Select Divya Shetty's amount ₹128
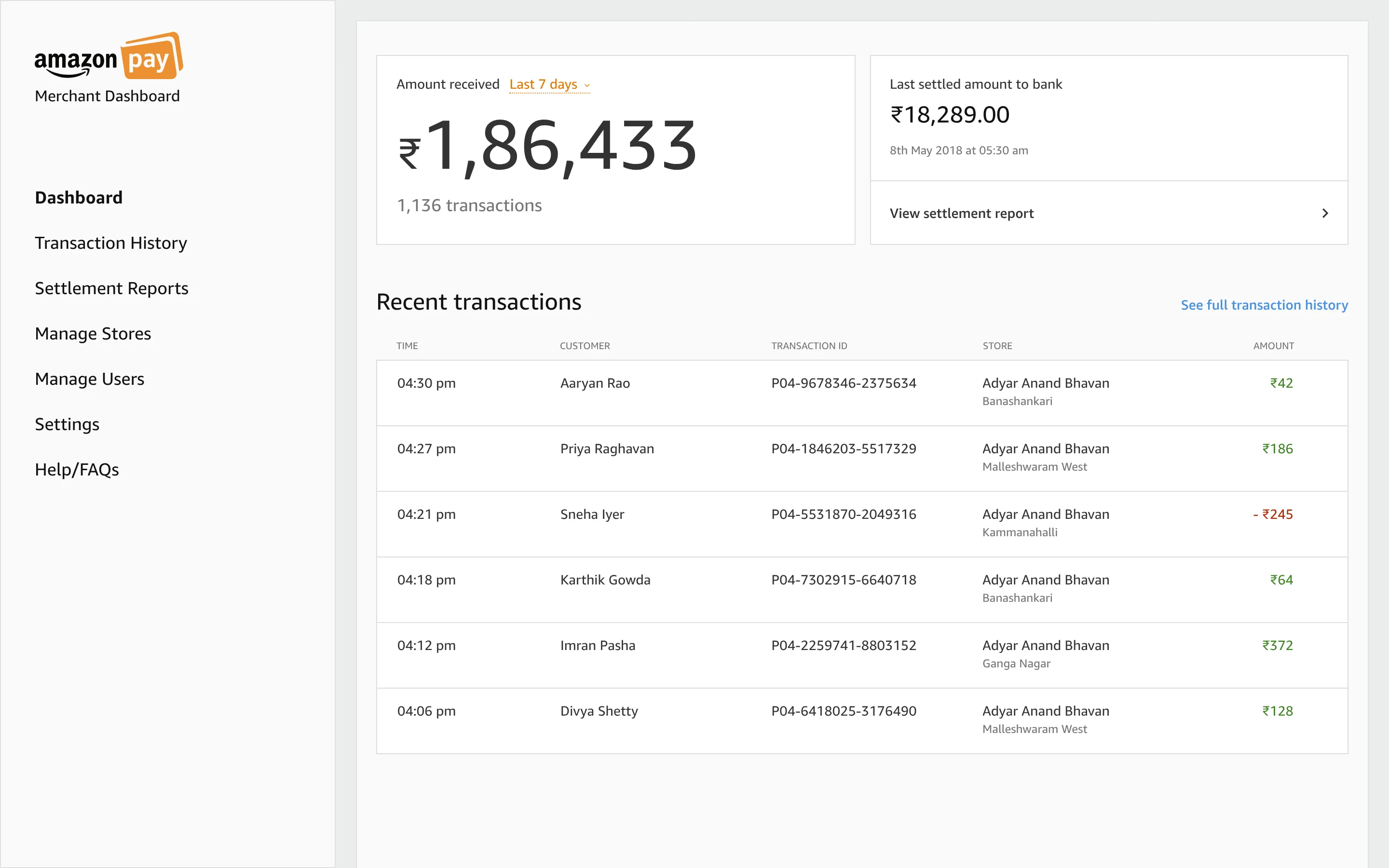1389x868 pixels. 1277,711
